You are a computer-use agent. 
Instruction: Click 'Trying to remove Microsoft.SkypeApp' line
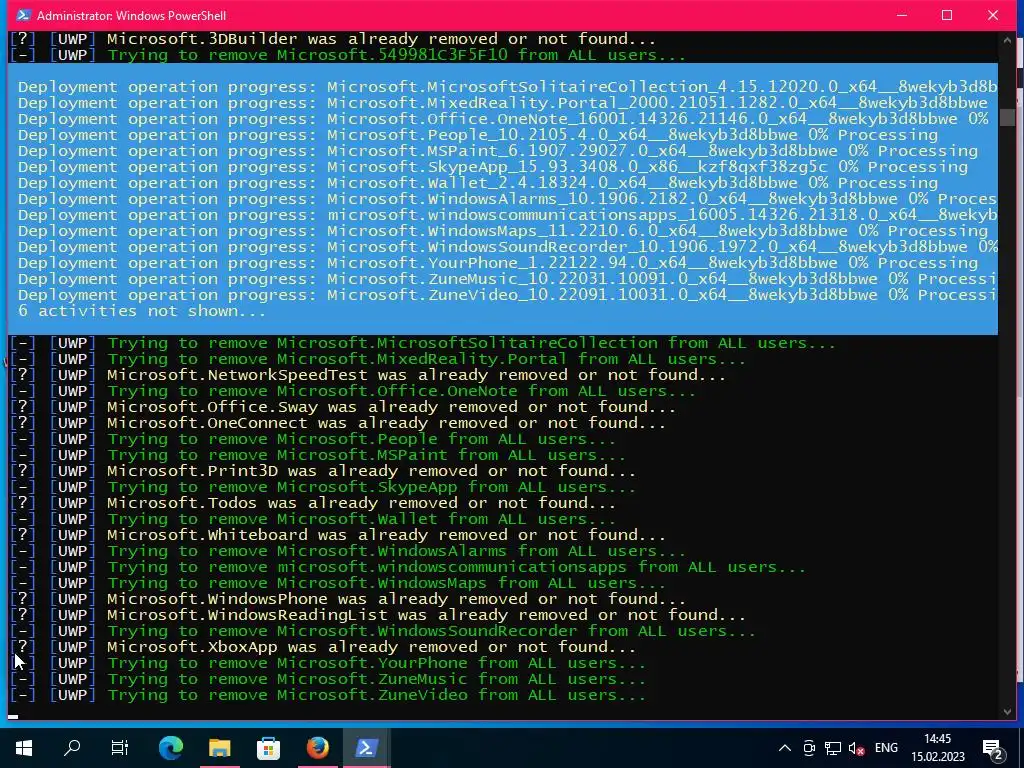click(x=323, y=487)
